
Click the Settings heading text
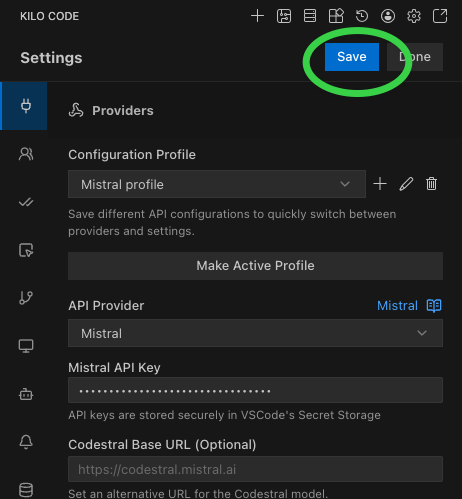(x=51, y=58)
